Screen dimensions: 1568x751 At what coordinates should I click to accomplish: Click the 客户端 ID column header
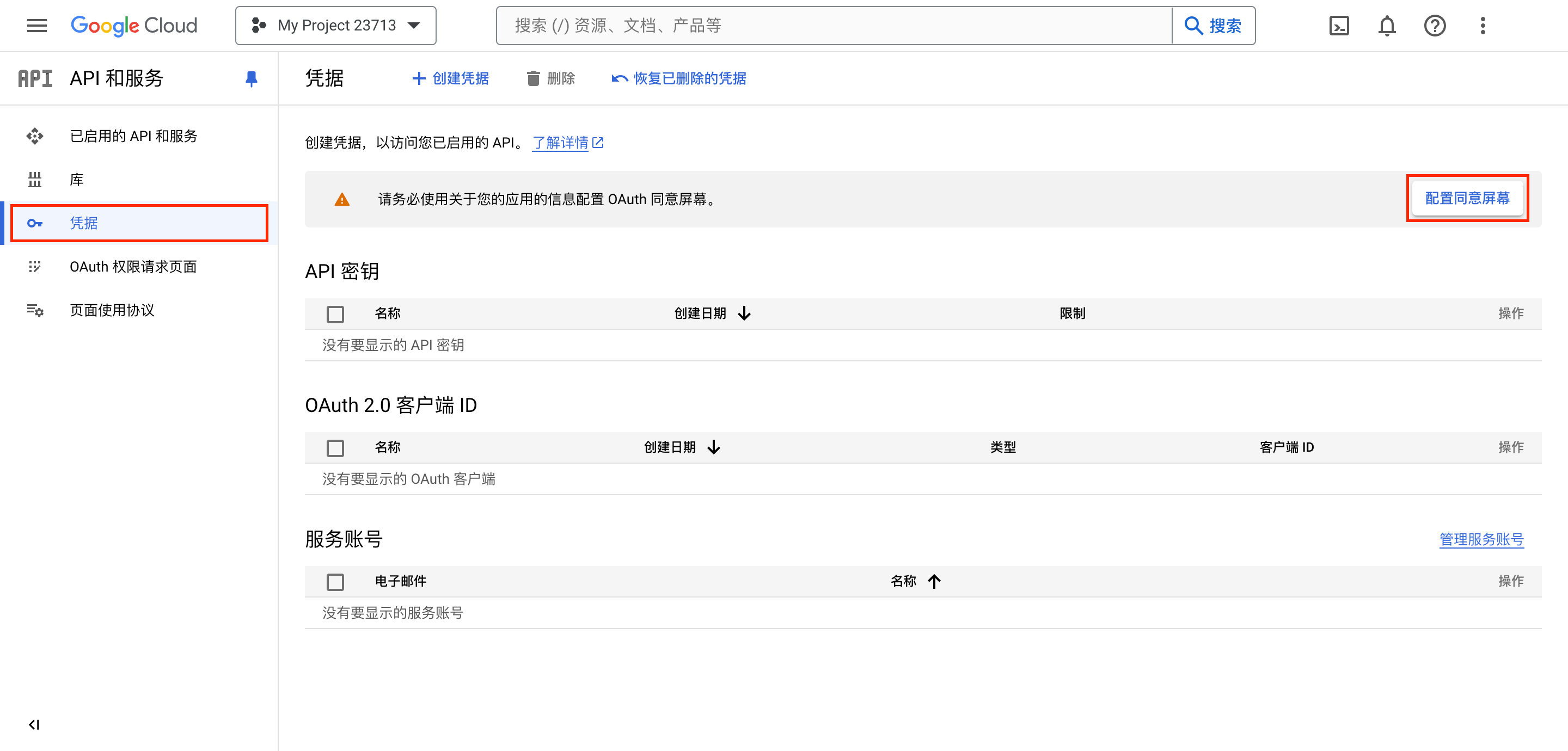[1287, 447]
